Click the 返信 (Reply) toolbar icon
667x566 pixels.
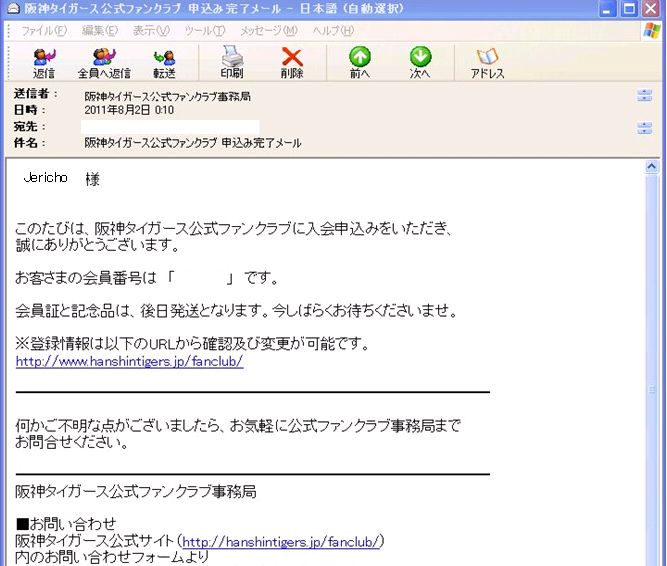44,63
